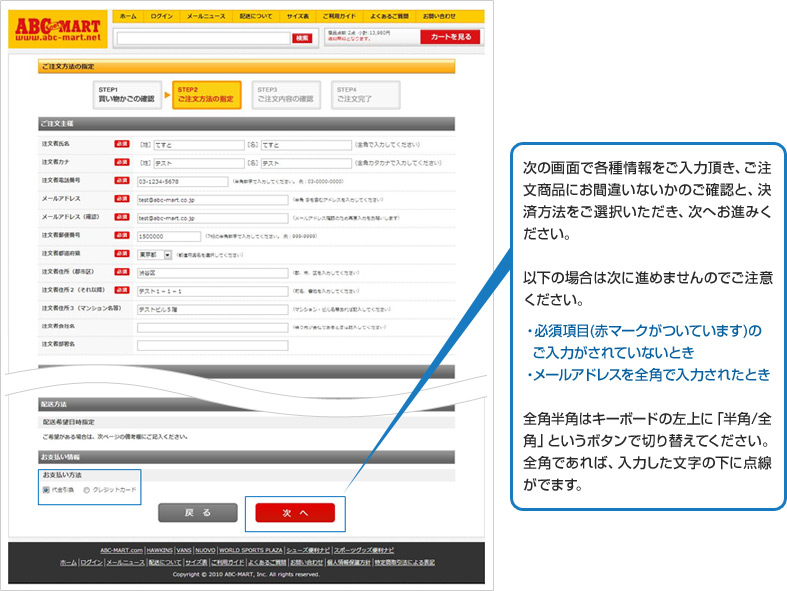The image size is (787, 591).
Task: Open メールニュース in the top navigation bar
Action: click(x=206, y=17)
